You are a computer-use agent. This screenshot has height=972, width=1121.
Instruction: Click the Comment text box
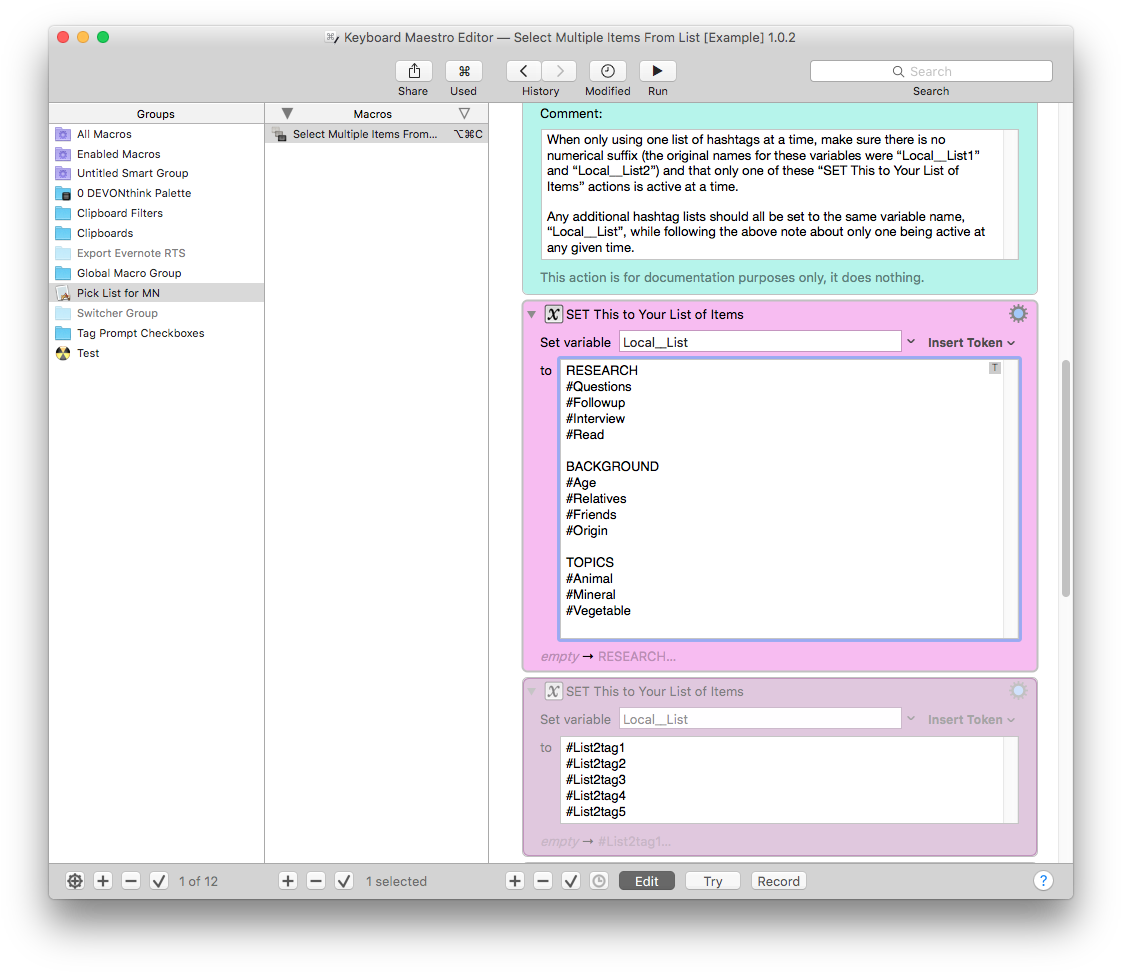pyautogui.click(x=780, y=194)
